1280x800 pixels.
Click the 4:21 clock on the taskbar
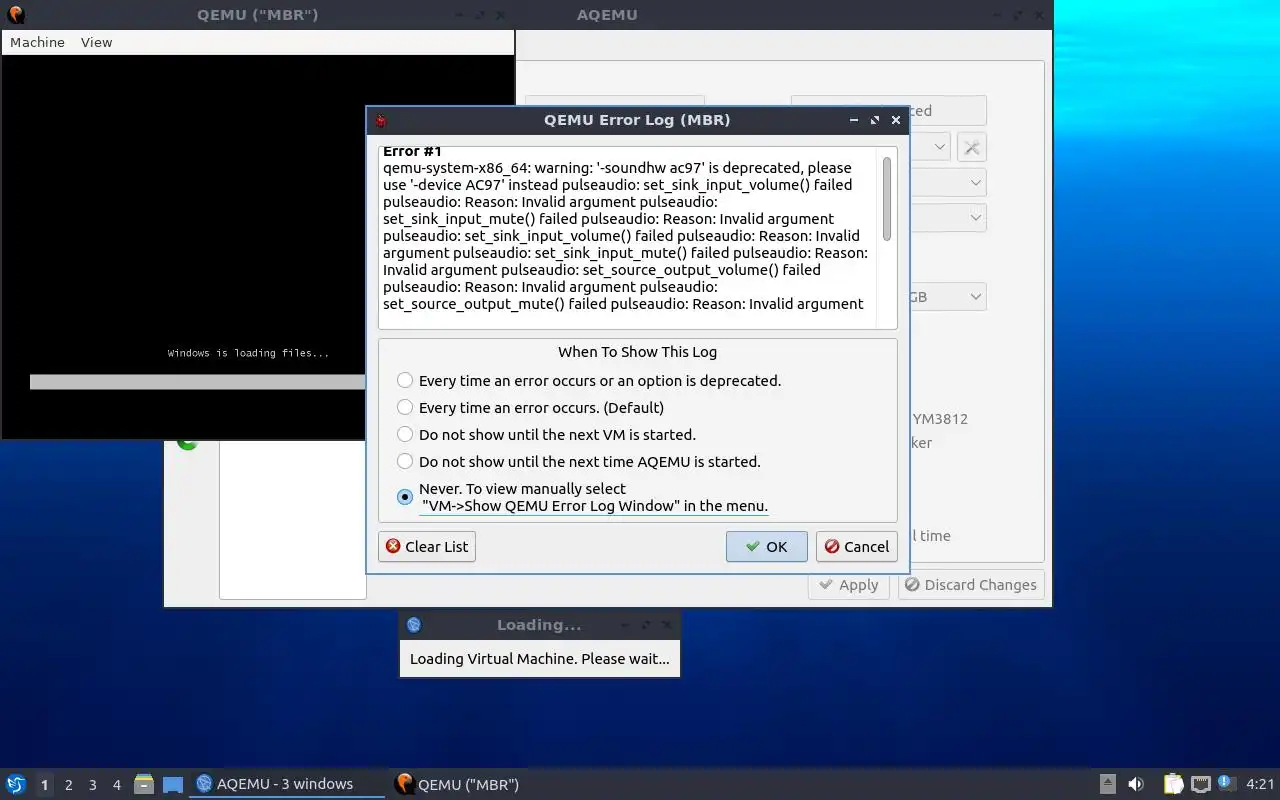[x=1260, y=784]
